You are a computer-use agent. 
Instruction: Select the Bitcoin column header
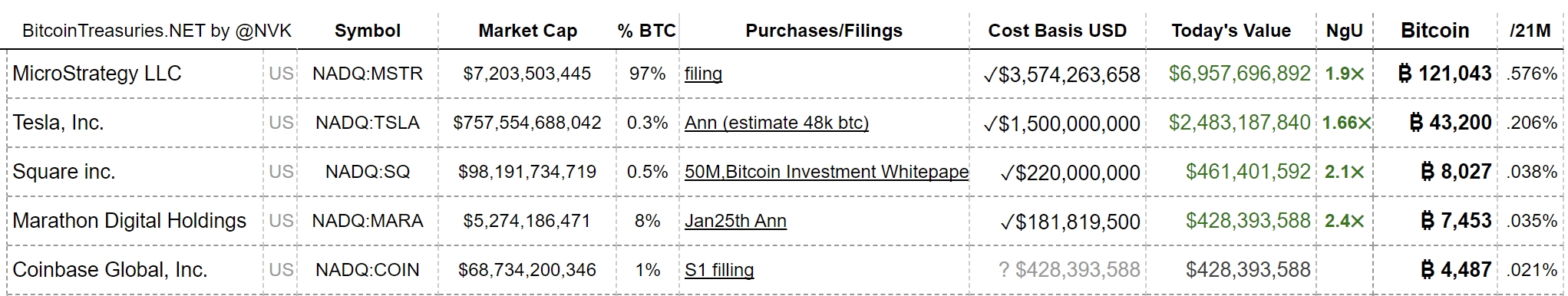(1434, 31)
